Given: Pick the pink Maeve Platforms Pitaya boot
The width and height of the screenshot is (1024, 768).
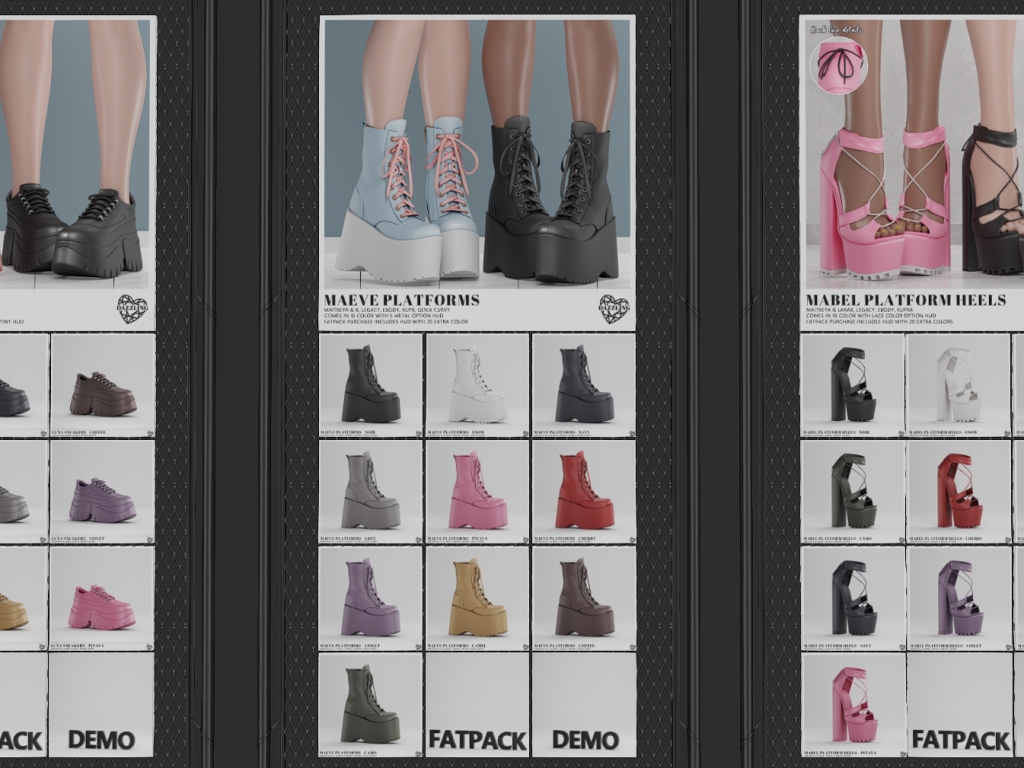Looking at the screenshot, I should pyautogui.click(x=477, y=492).
